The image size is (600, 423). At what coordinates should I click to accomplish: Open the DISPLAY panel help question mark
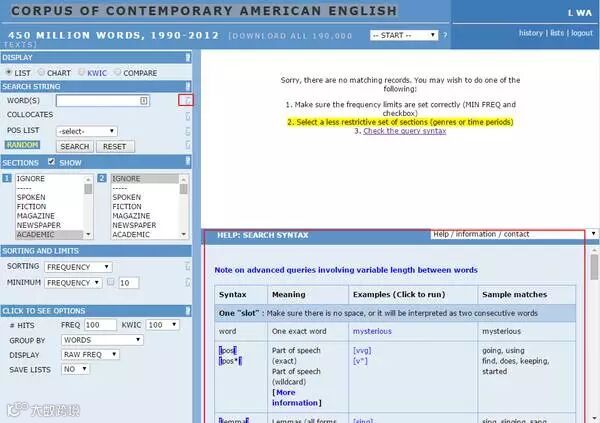[188, 57]
